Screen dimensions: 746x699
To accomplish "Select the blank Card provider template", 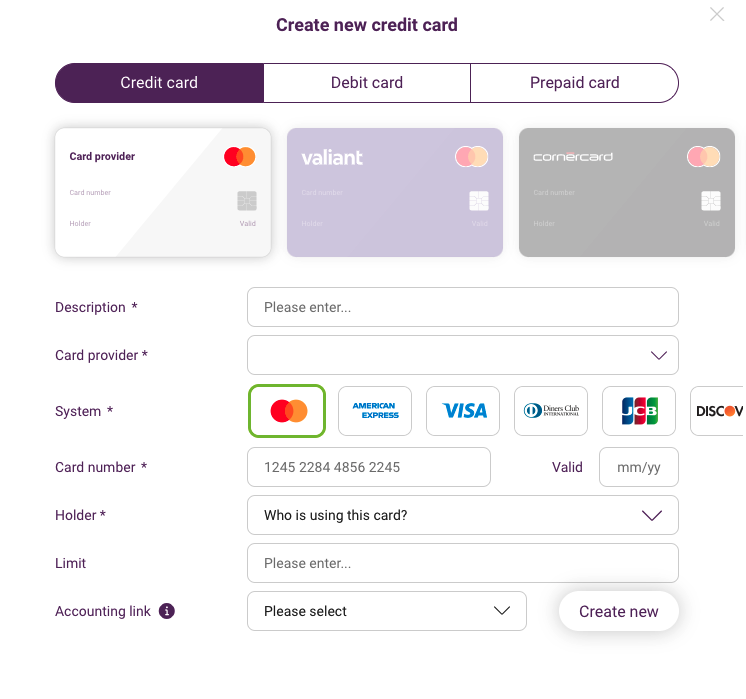I will pyautogui.click(x=163, y=192).
